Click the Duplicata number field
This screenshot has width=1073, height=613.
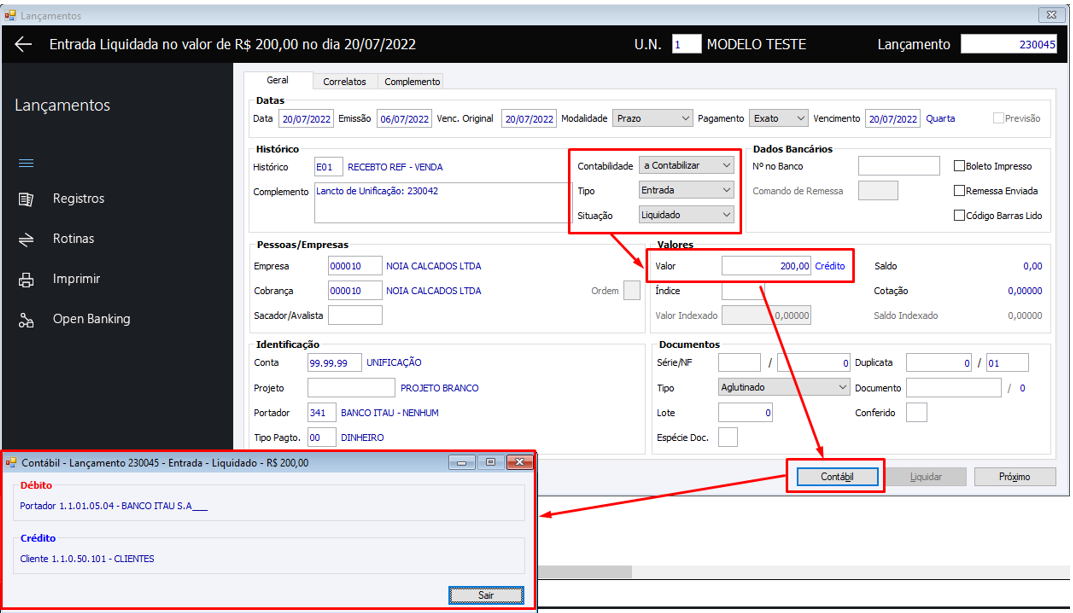939,363
